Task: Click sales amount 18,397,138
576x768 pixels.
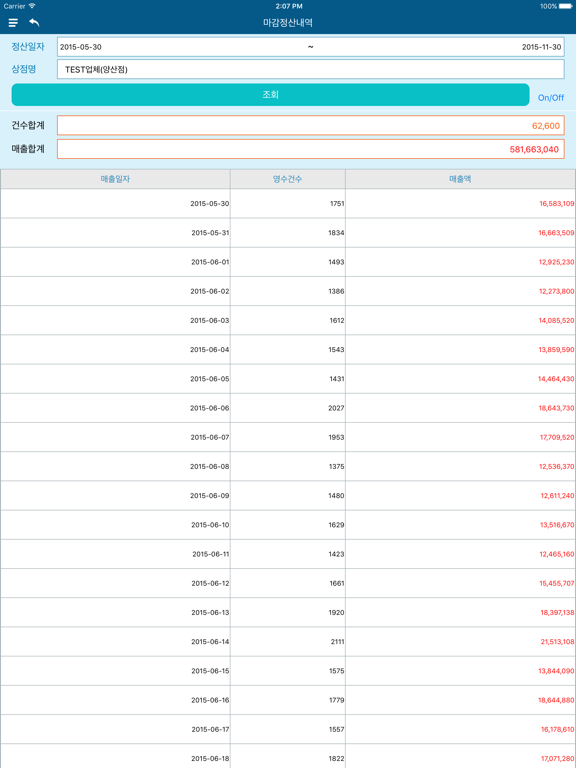Action: coord(557,612)
